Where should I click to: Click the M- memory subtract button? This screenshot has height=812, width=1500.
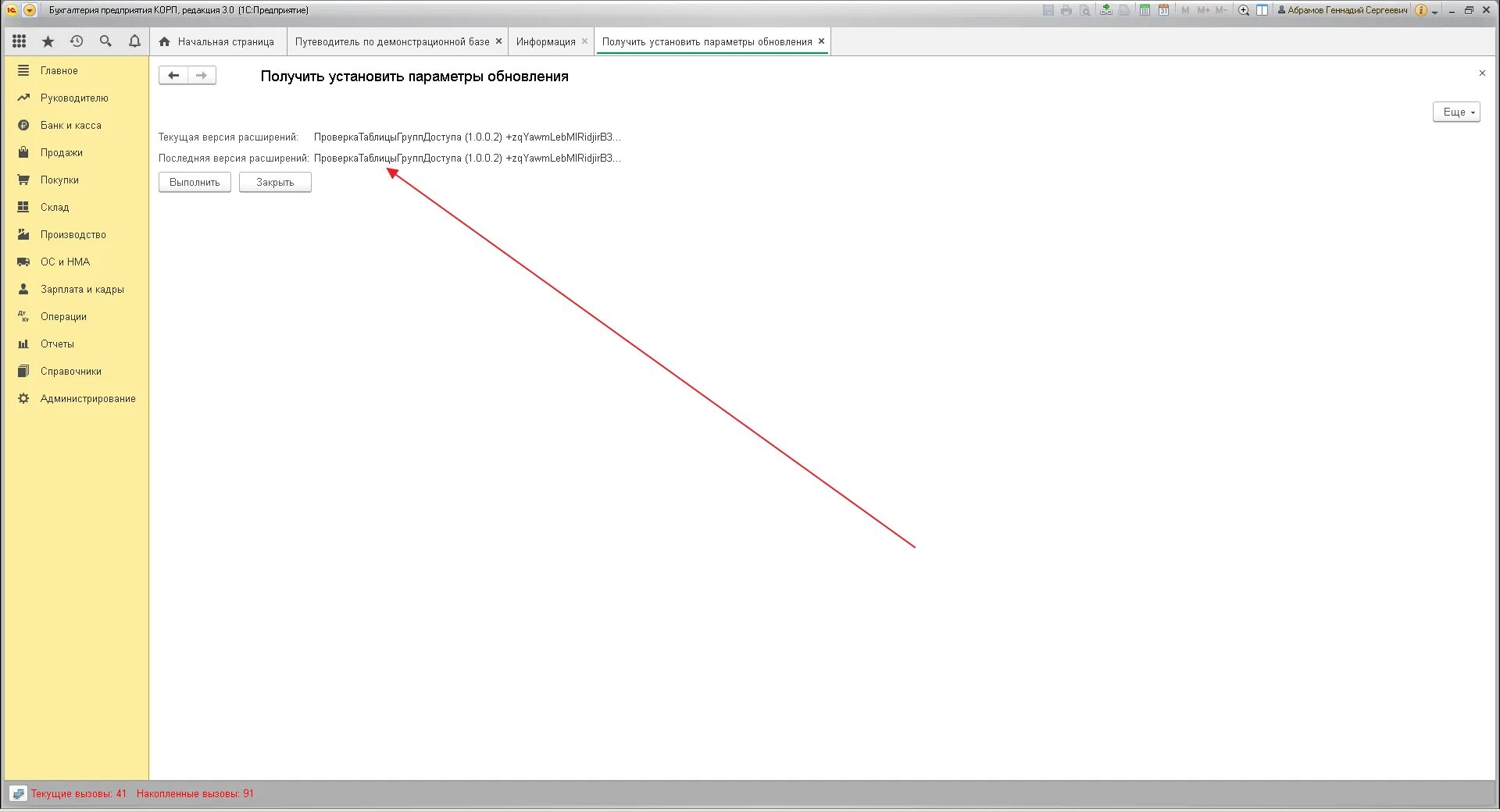[x=1221, y=10]
